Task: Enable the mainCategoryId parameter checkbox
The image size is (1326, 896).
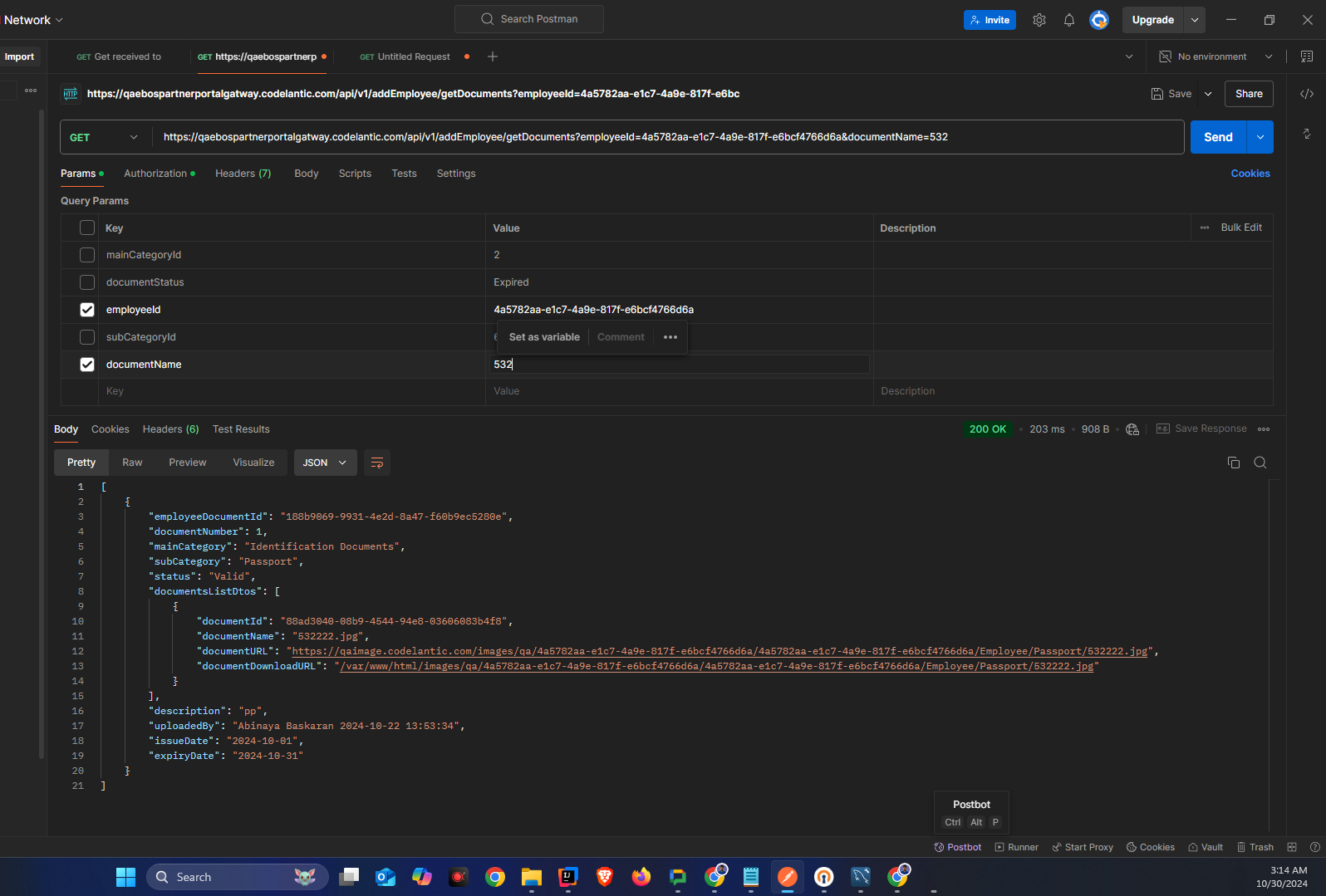Action: 87,255
